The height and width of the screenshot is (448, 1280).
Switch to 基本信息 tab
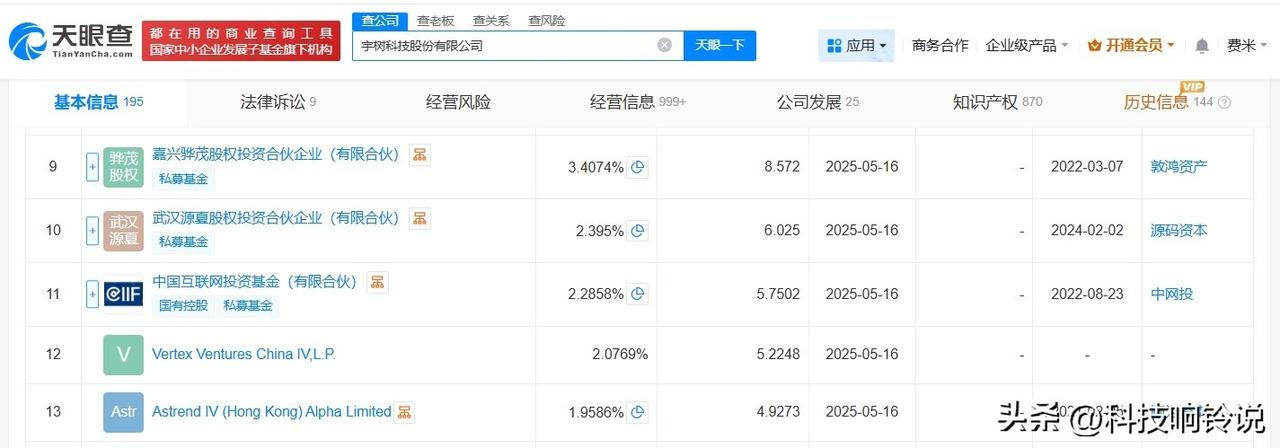(x=98, y=102)
